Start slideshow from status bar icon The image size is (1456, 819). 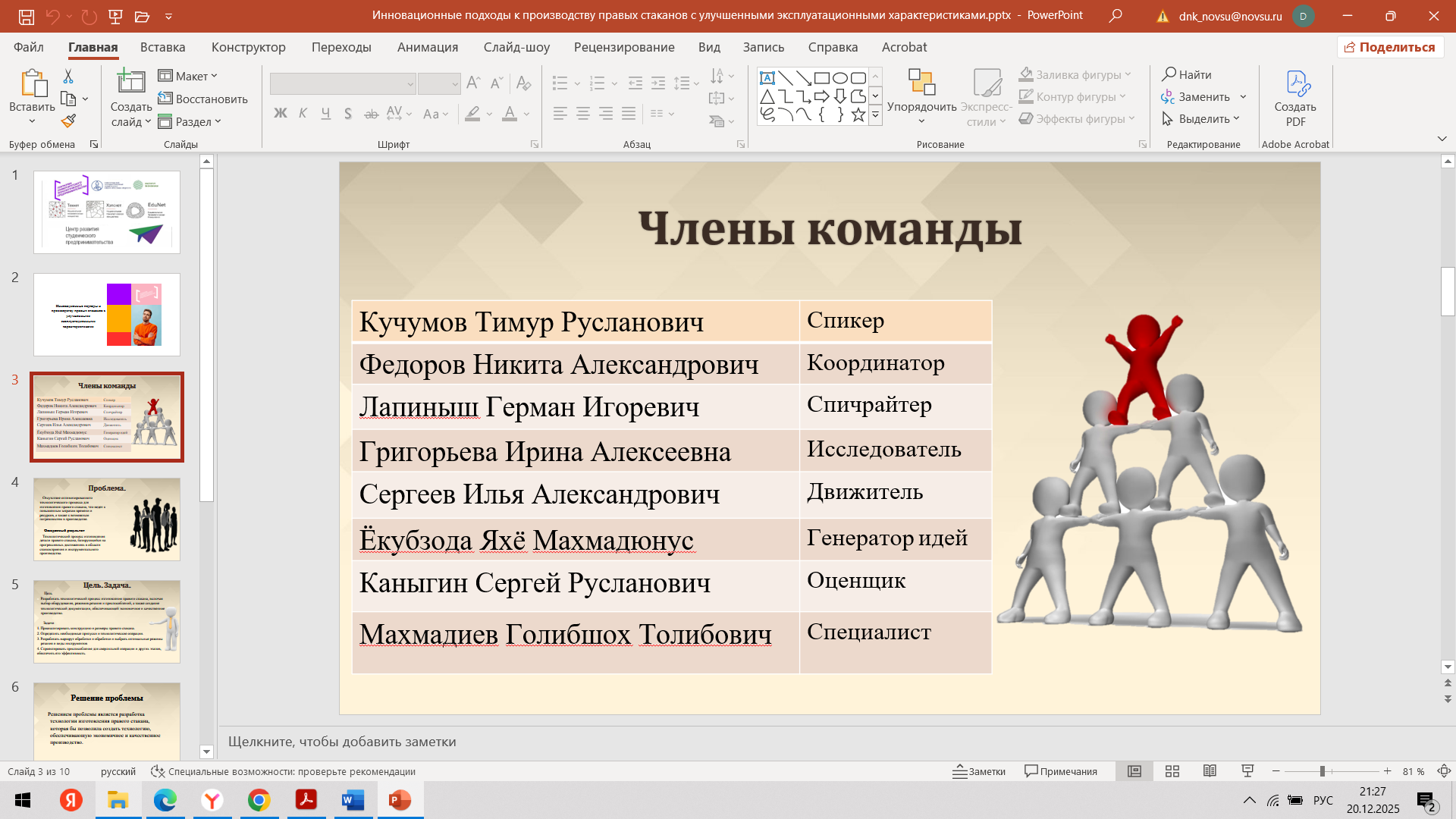(x=1247, y=771)
